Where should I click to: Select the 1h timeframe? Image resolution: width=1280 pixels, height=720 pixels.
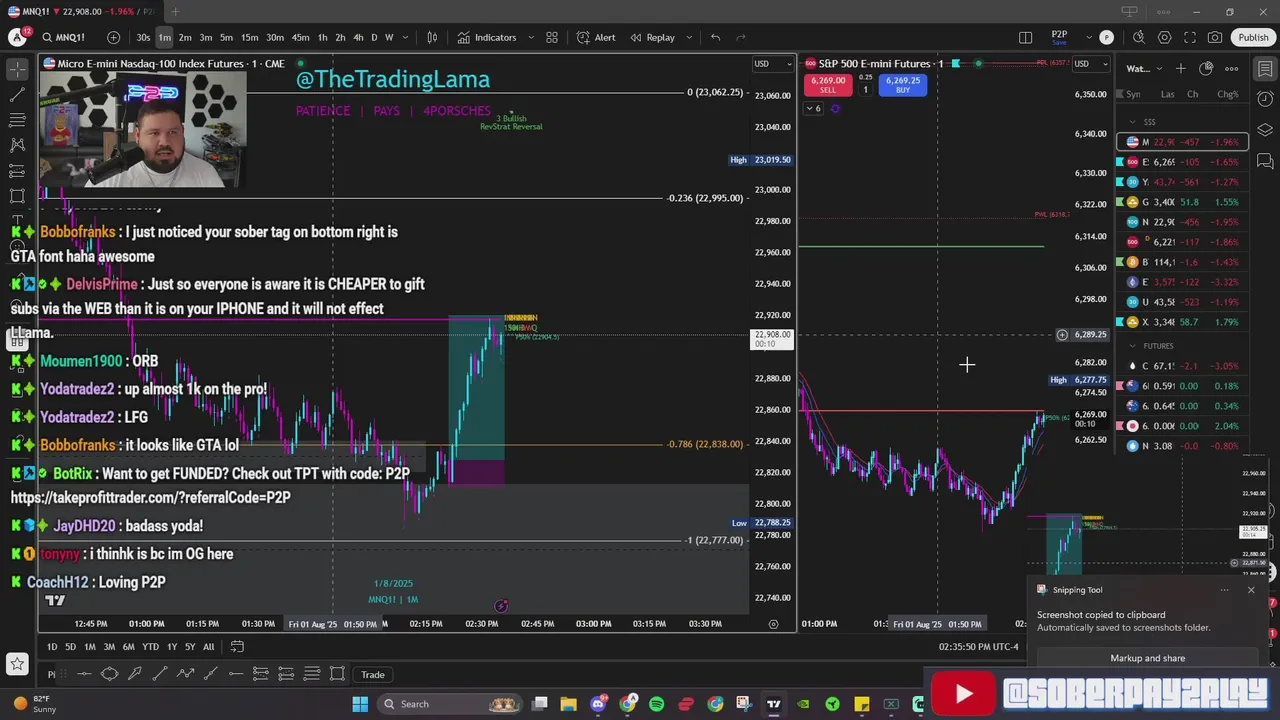pos(322,37)
